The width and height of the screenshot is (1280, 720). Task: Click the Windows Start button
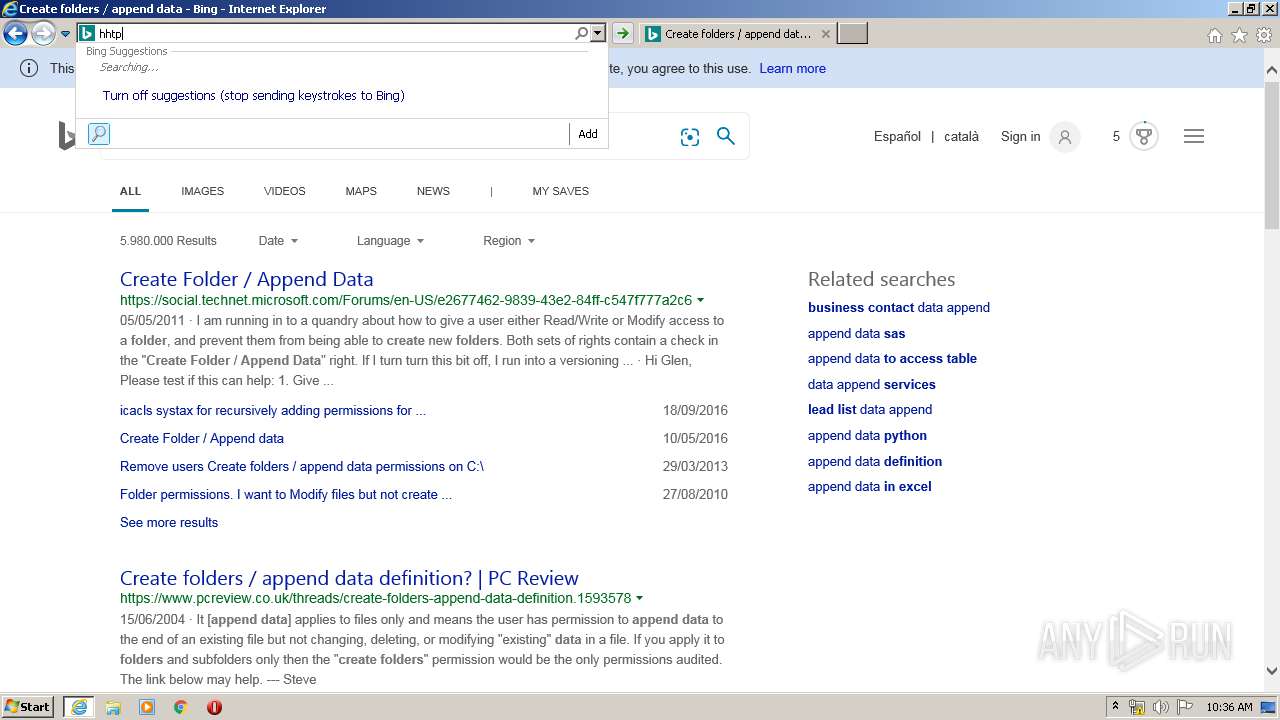click(28, 707)
